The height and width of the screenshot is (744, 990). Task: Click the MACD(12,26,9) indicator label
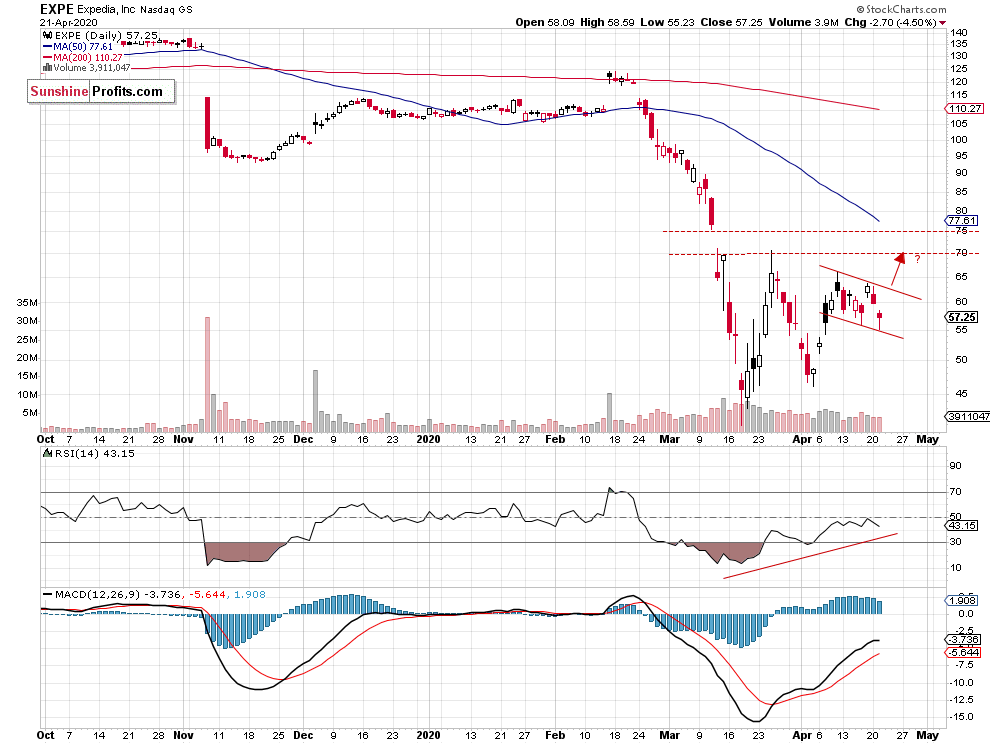click(98, 594)
